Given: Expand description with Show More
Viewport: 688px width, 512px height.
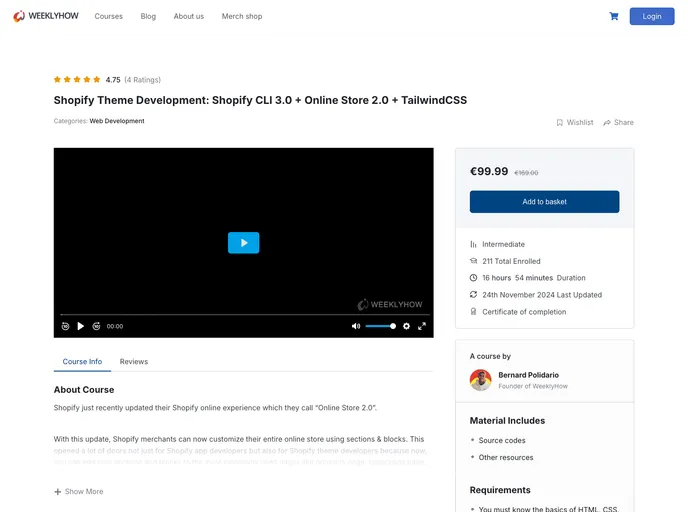Looking at the screenshot, I should (79, 491).
